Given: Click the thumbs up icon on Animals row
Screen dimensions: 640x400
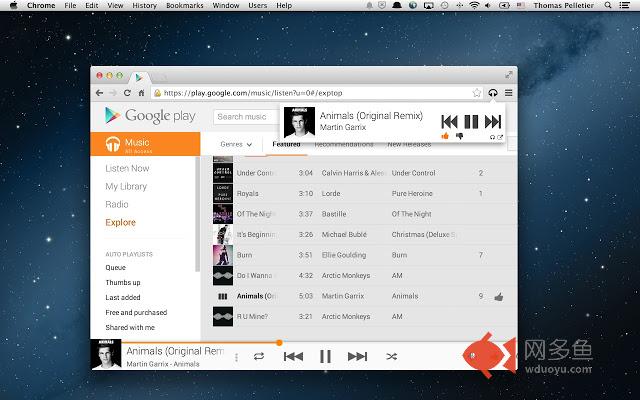Looking at the screenshot, I should (498, 297).
